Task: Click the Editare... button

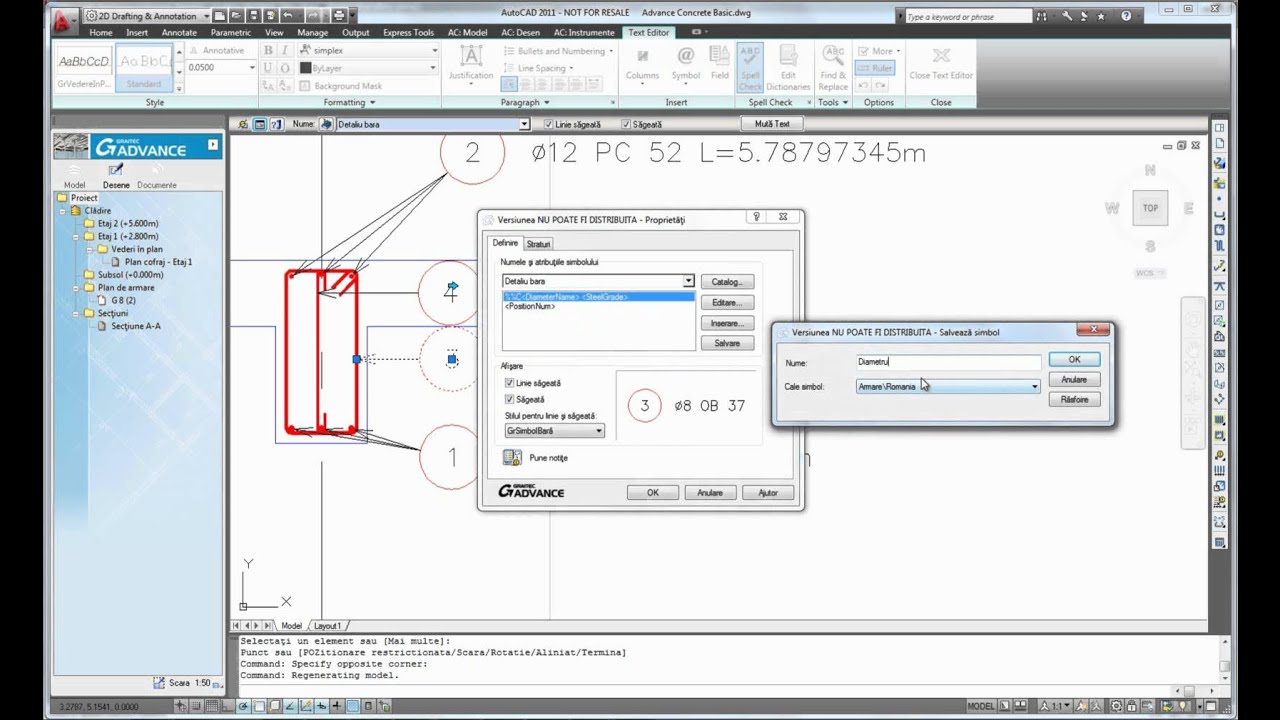Action: (727, 302)
